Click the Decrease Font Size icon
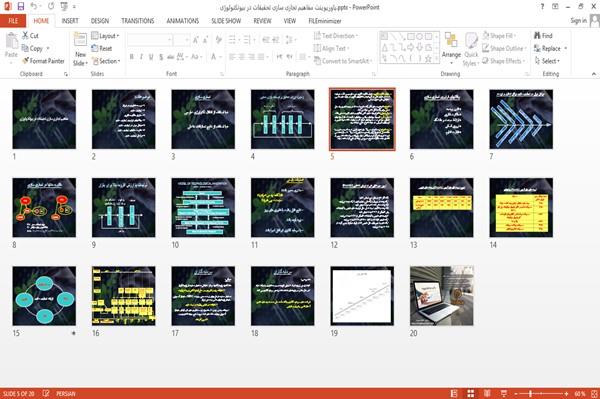This screenshot has width=600, height=399. 205,40
